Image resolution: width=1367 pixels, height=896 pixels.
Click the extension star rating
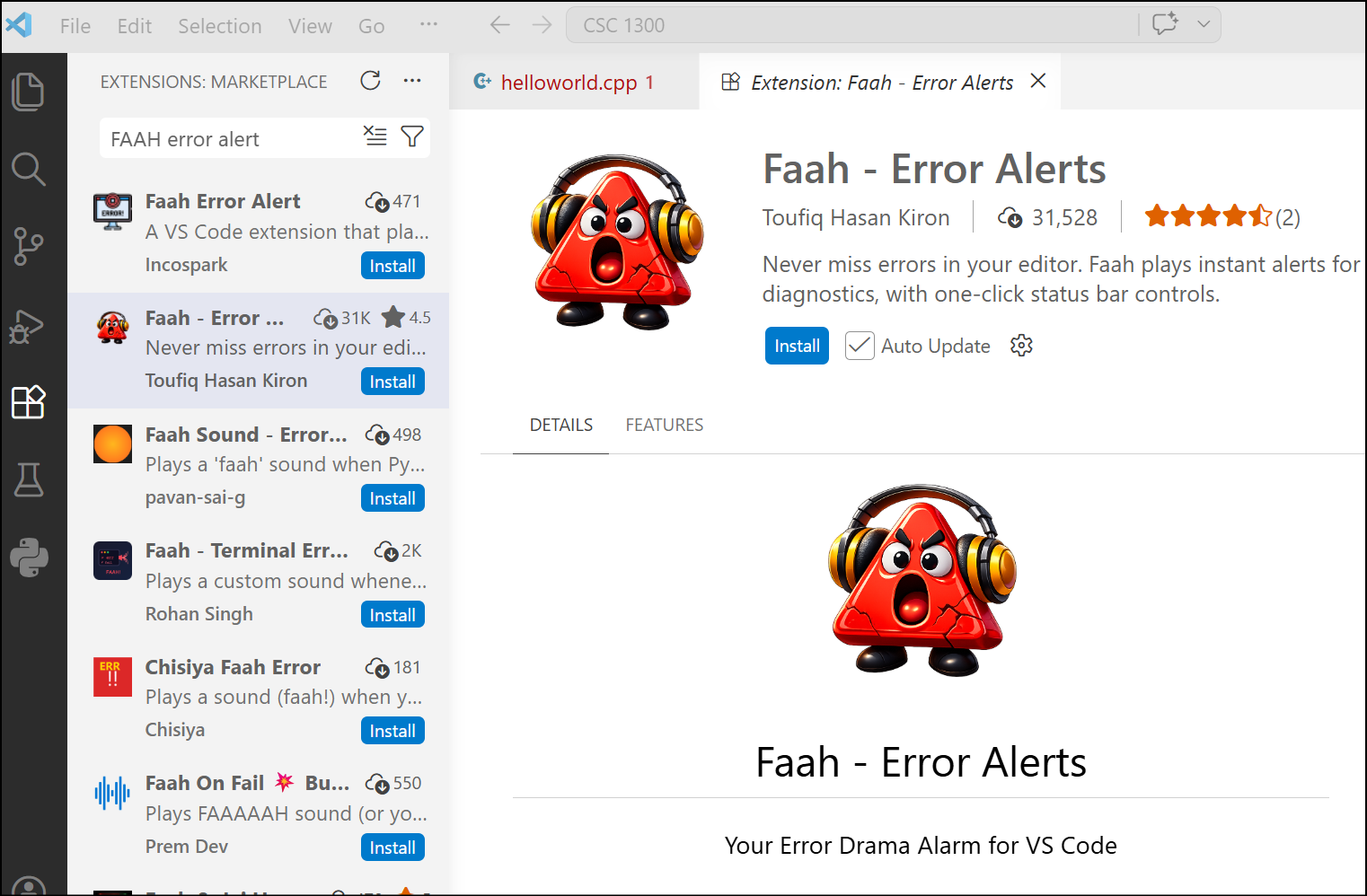click(1208, 216)
